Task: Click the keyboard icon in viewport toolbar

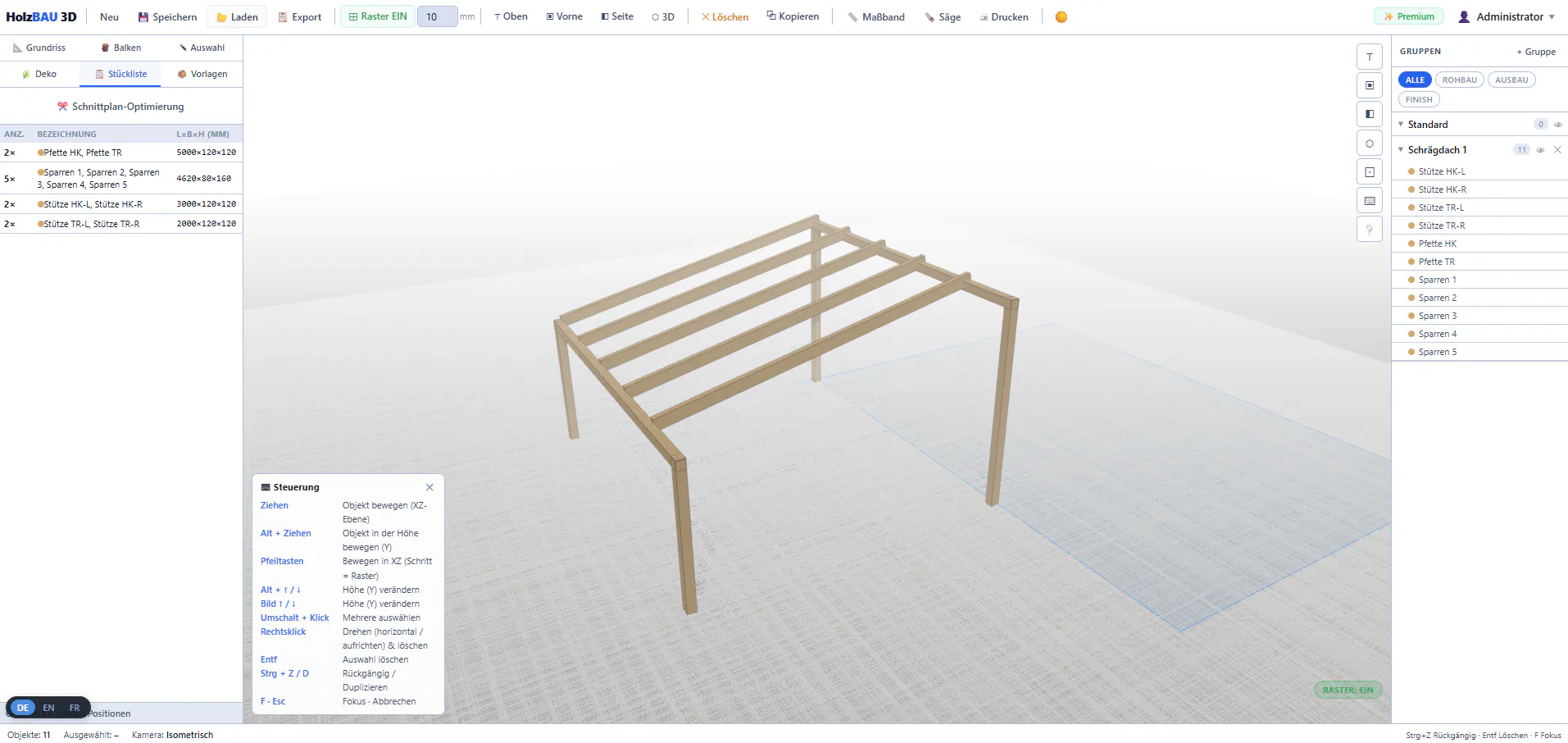Action: click(1370, 201)
